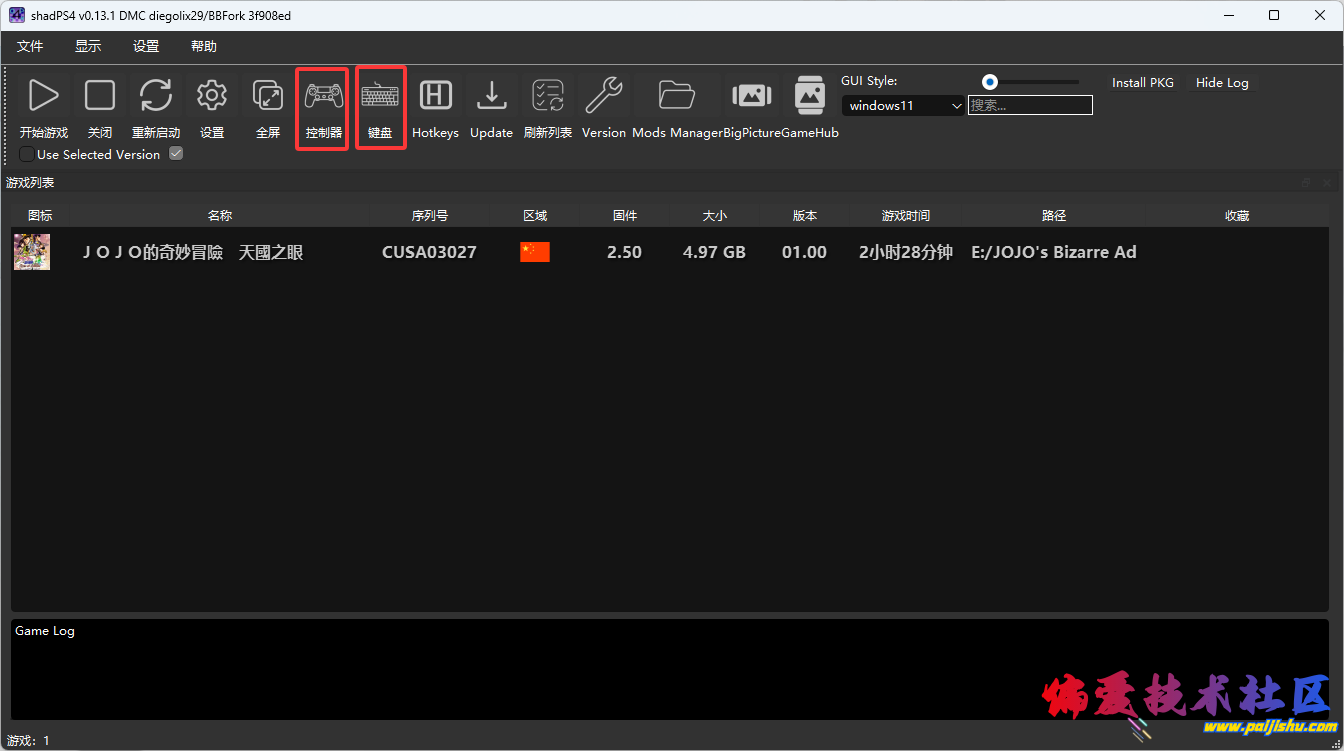Open the 文件 menu
This screenshot has width=1344, height=751.
click(30, 46)
